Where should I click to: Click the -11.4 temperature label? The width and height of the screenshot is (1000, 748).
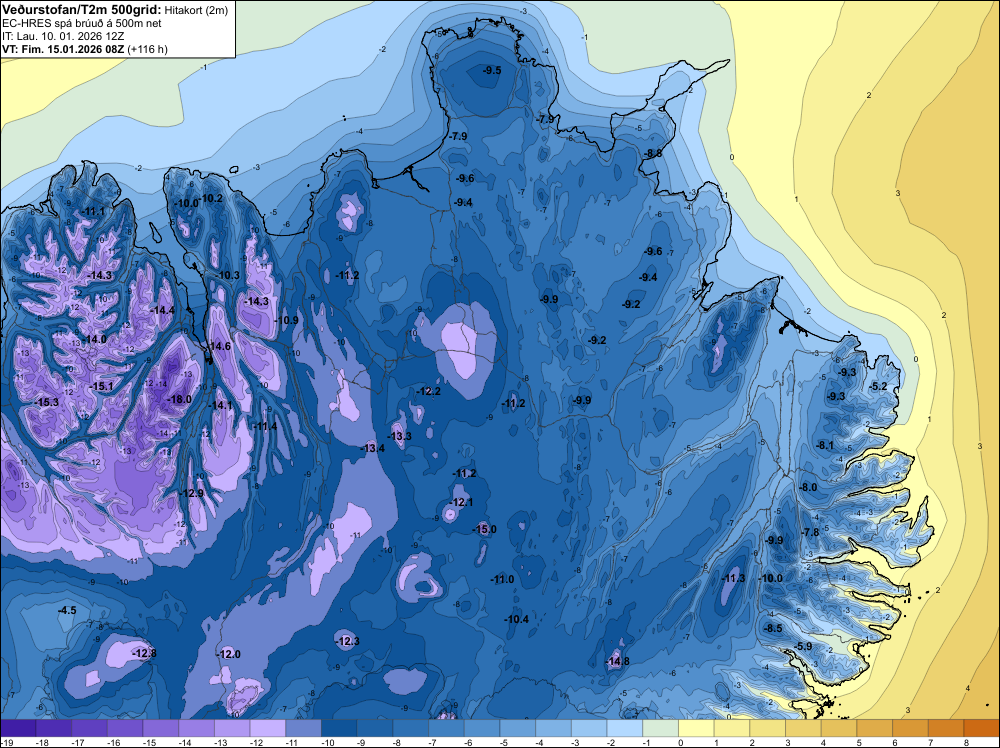pyautogui.click(x=265, y=426)
